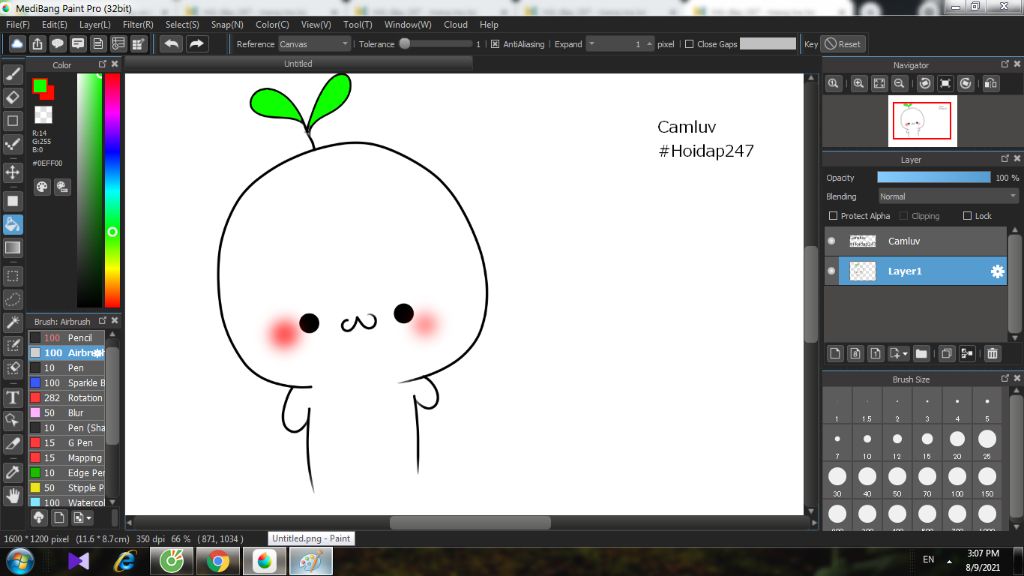Open the View(V) menu
Screen dimensions: 1024x576
[316, 24]
